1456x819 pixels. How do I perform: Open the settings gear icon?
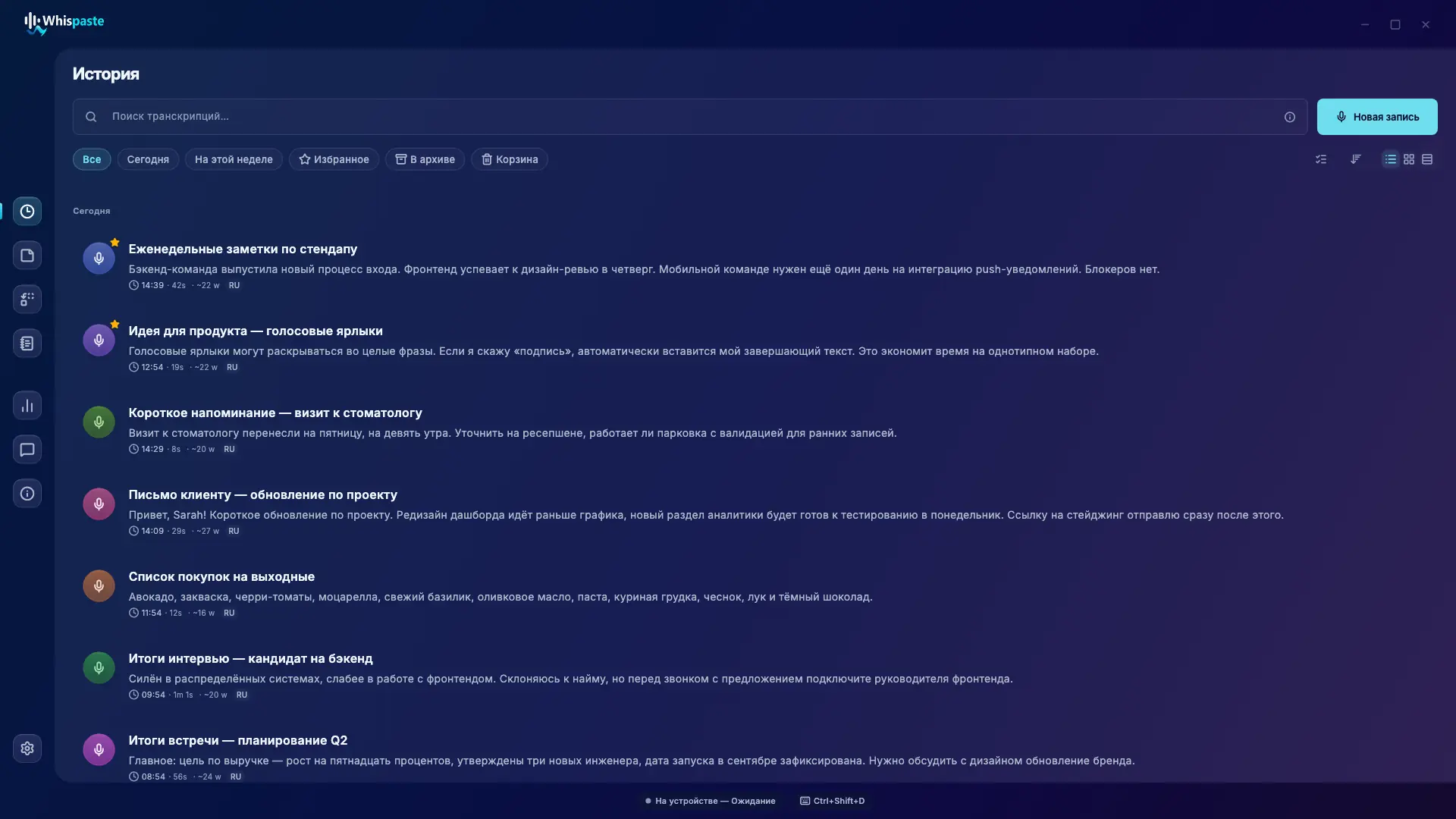pos(27,748)
